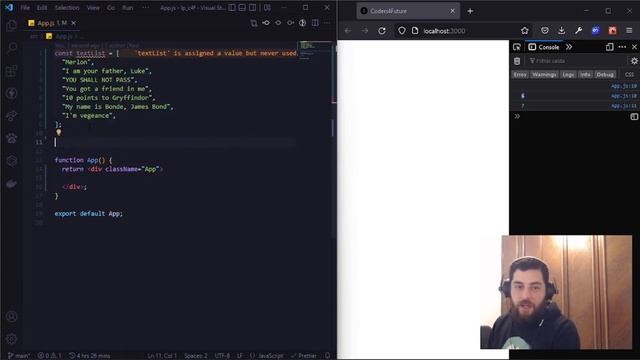Open the View menu
This screenshot has height=360, width=640.
coord(93,8)
